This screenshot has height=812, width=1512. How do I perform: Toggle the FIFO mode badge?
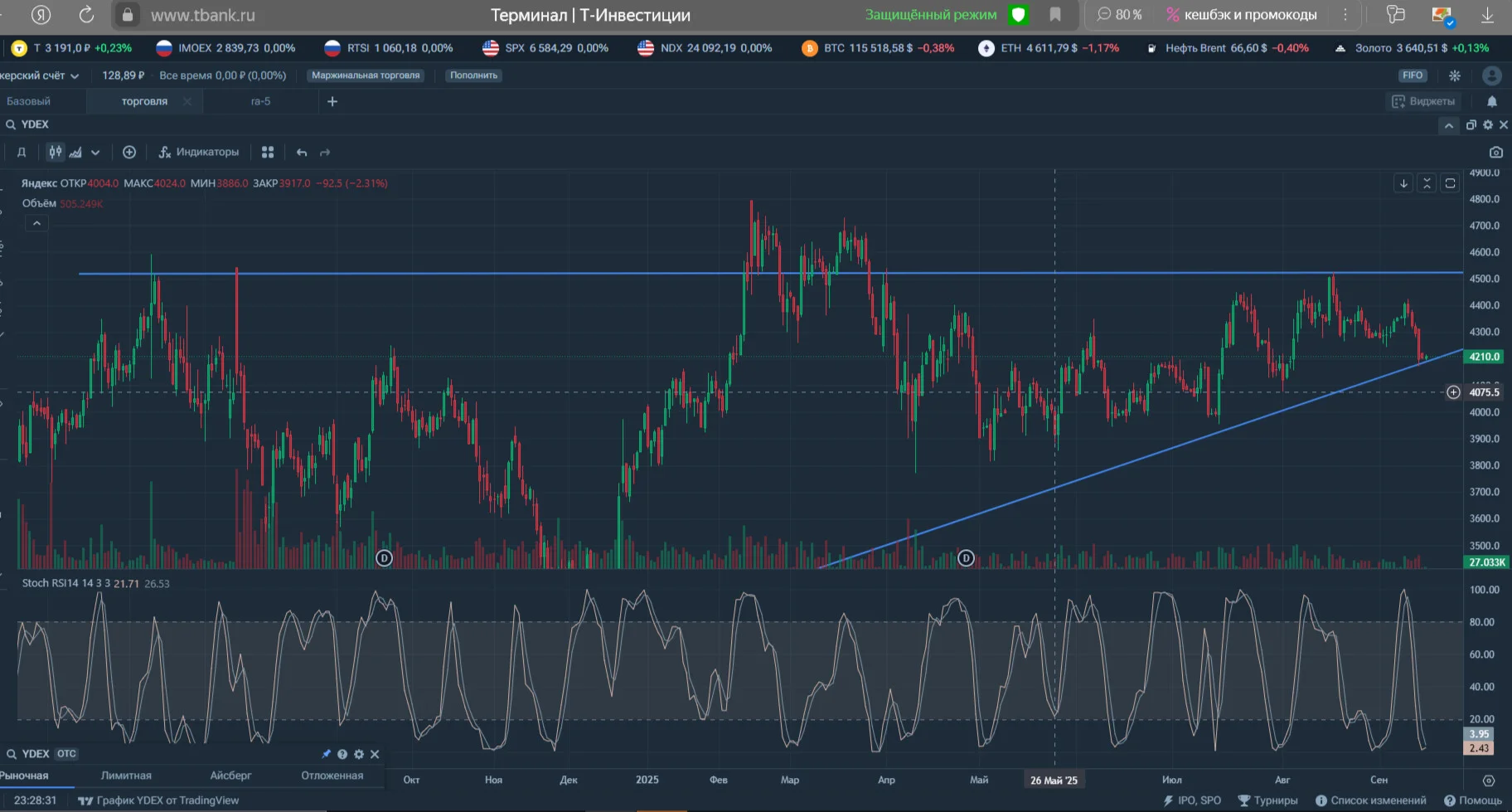click(1413, 75)
